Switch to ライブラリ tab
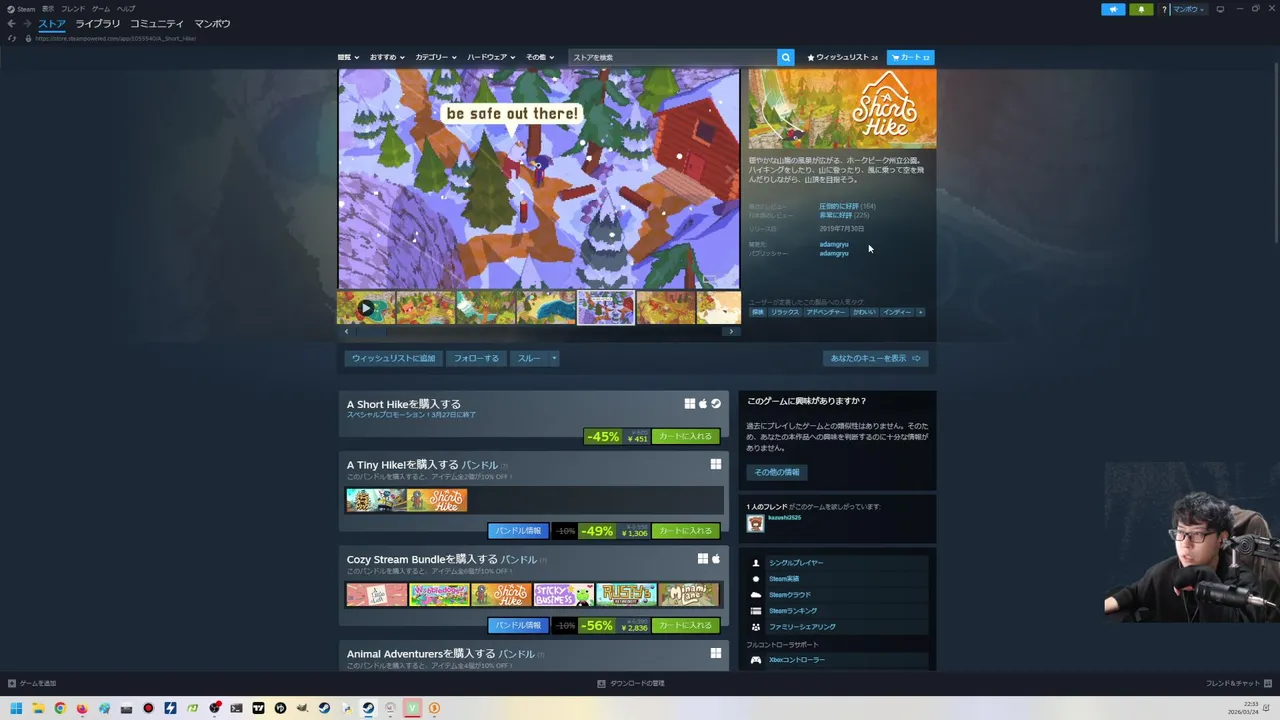1280x720 pixels. coord(97,23)
